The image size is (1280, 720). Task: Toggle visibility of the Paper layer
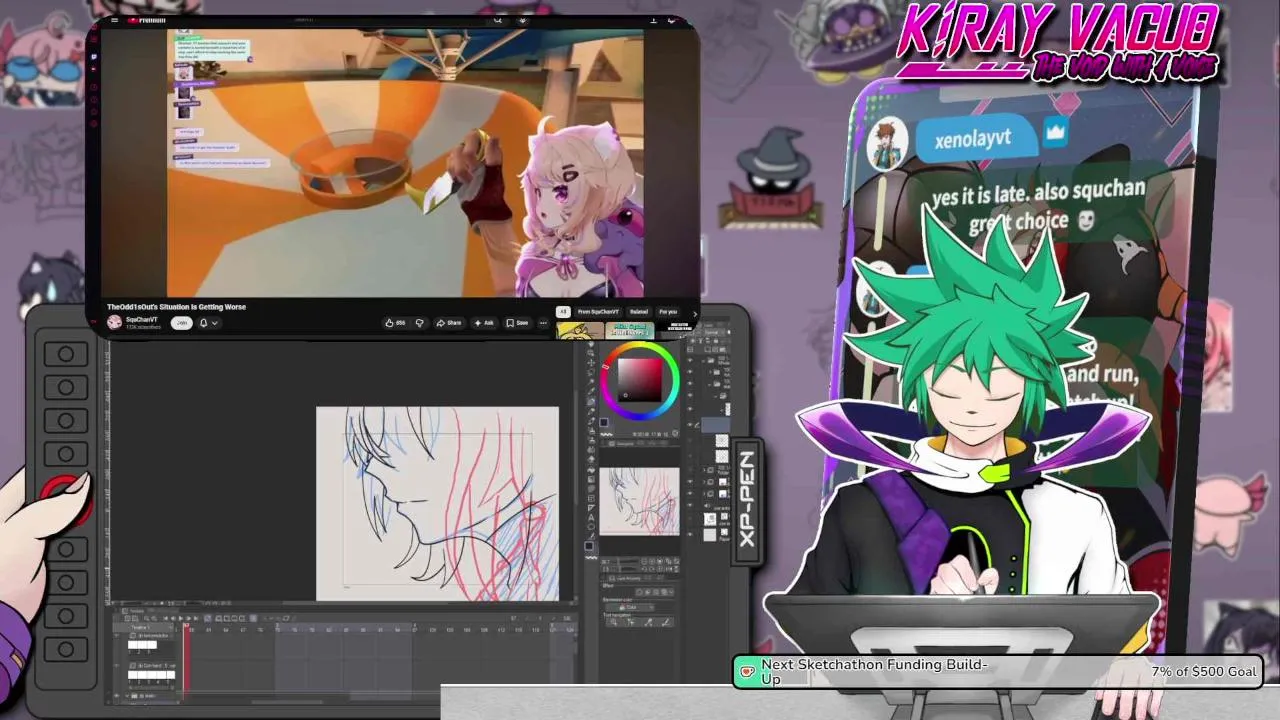coord(690,536)
